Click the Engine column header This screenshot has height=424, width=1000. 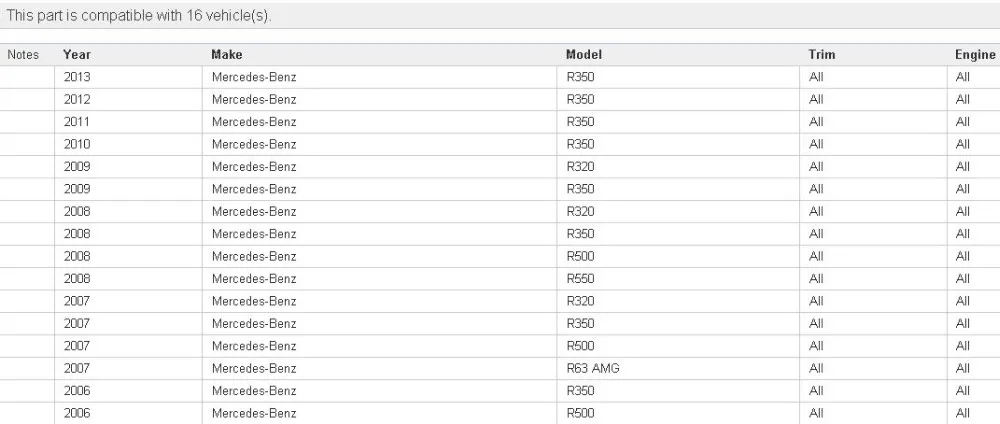click(x=975, y=55)
